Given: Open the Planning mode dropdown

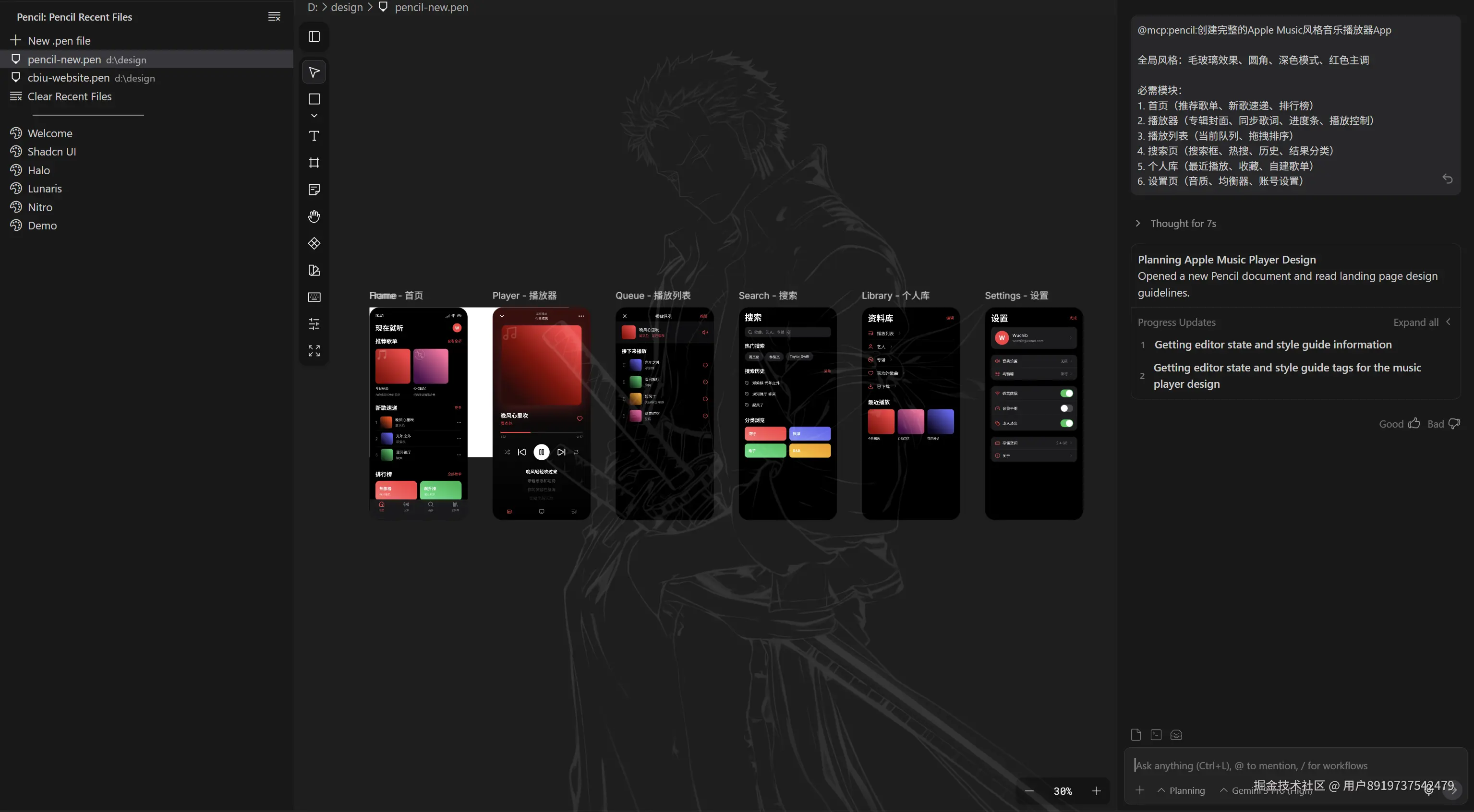Looking at the screenshot, I should point(1181,790).
